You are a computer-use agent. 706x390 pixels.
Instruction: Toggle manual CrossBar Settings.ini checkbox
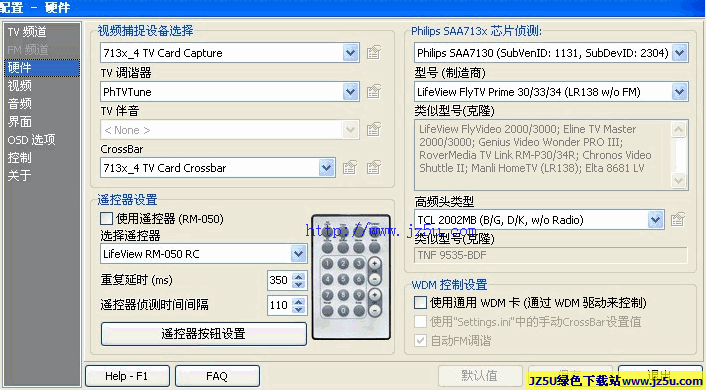pos(420,322)
